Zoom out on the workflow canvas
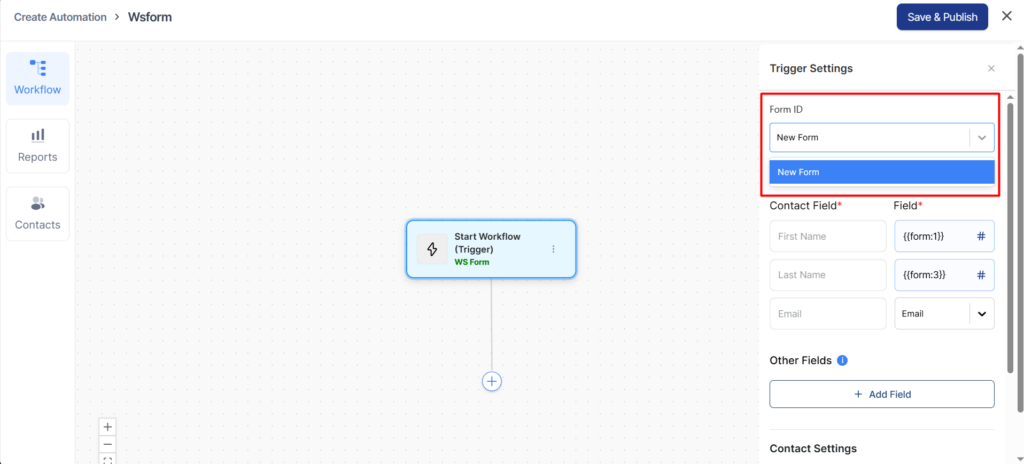The width and height of the screenshot is (1024, 464). click(x=108, y=444)
